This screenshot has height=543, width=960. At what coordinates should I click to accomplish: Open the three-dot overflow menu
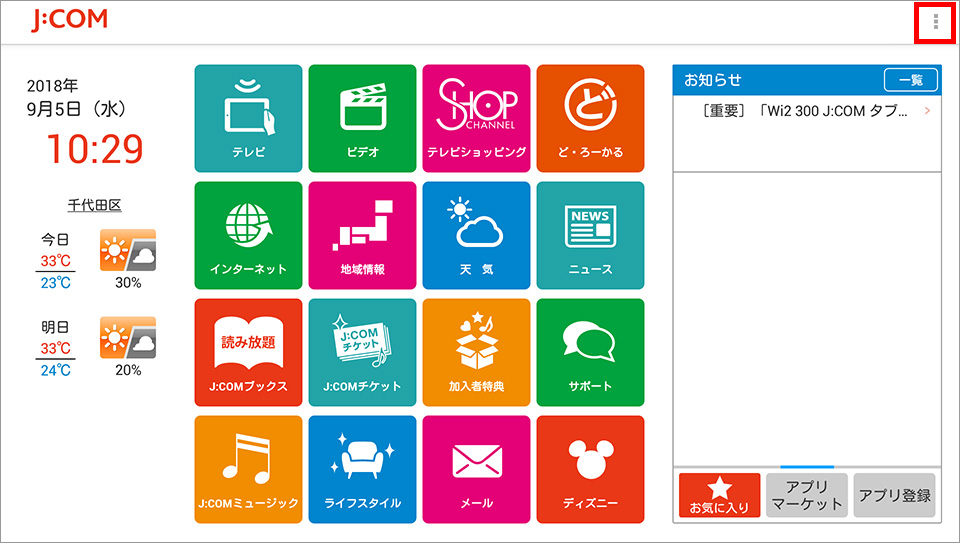tap(935, 23)
